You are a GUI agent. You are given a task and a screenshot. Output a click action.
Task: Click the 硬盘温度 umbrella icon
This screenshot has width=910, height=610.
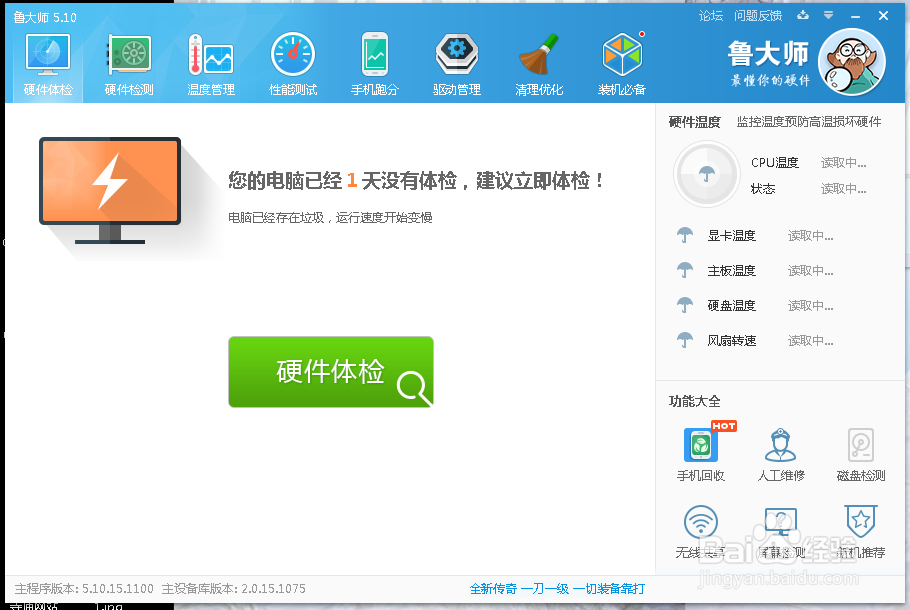coord(685,305)
